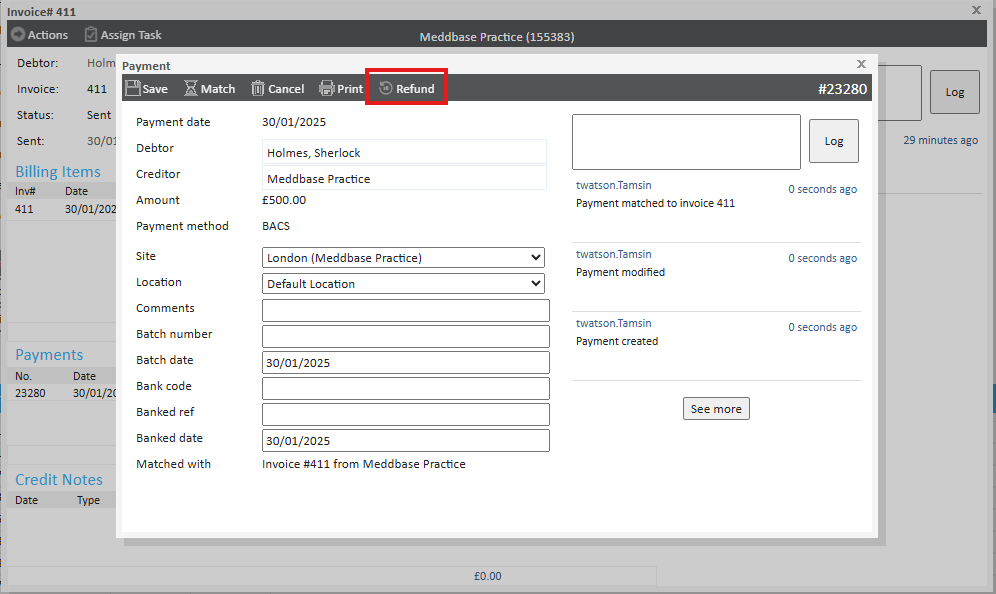Click the Print printer icon
This screenshot has width=996, height=594.
click(x=327, y=88)
